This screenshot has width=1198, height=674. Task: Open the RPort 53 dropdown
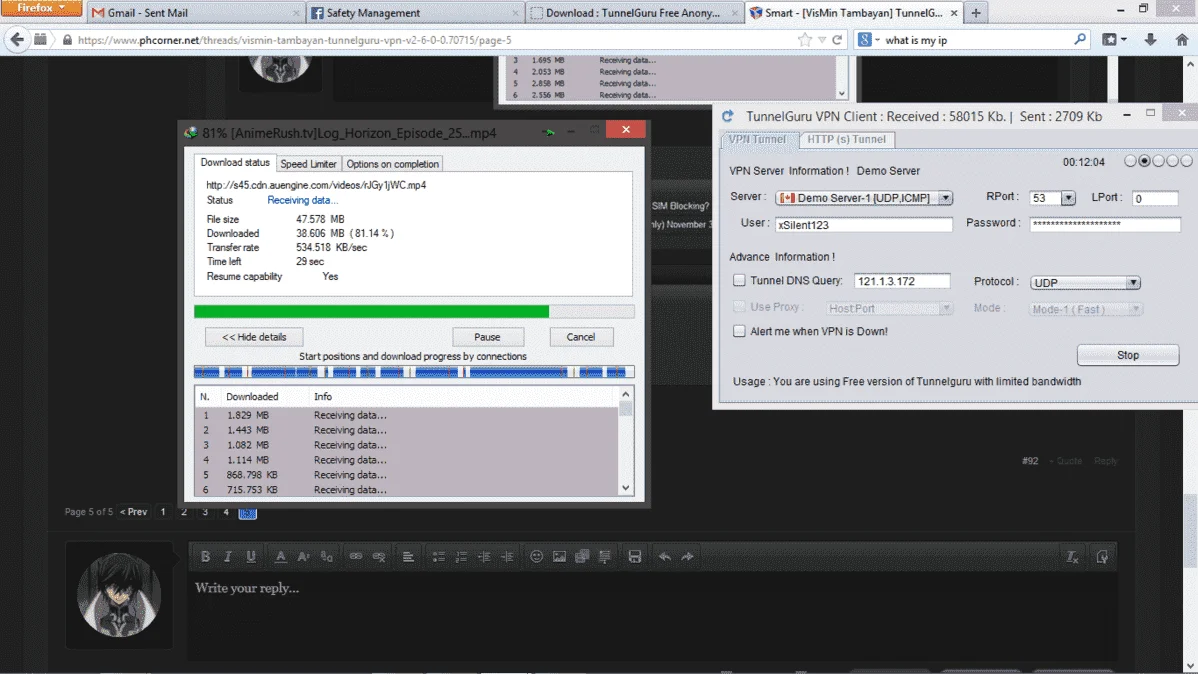[x=1068, y=199]
